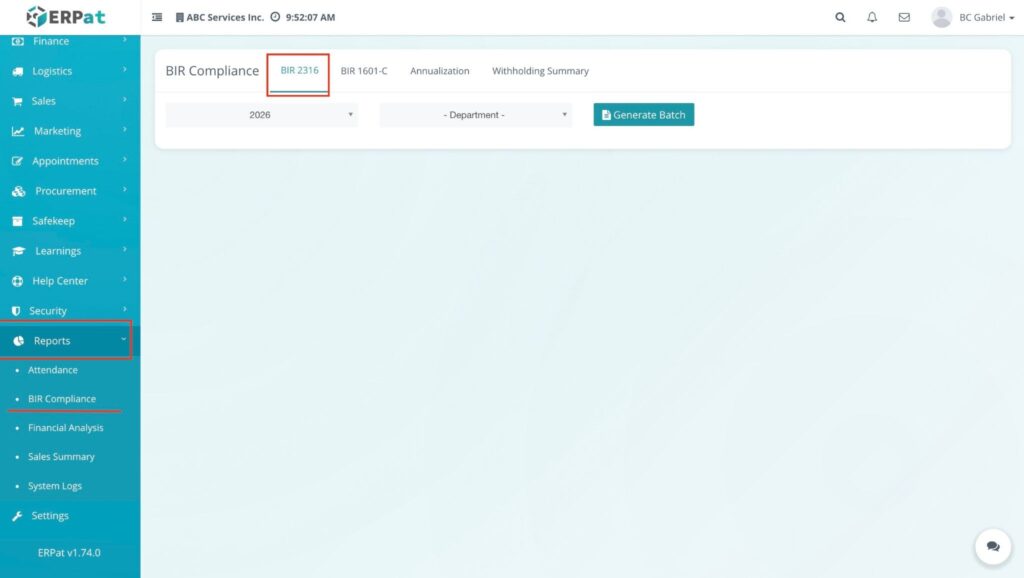
Task: Expand the Logistics menu chevron
Action: (124, 70)
